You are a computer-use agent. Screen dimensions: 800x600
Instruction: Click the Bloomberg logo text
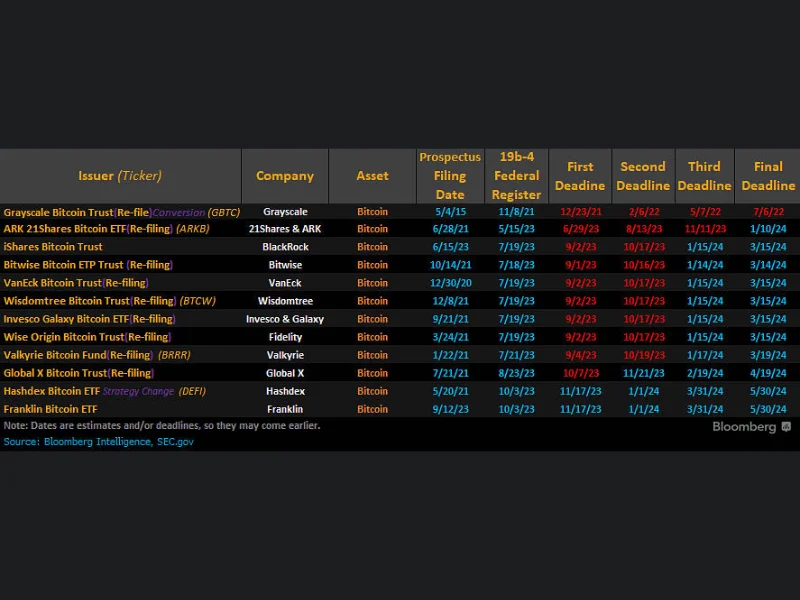pos(744,427)
